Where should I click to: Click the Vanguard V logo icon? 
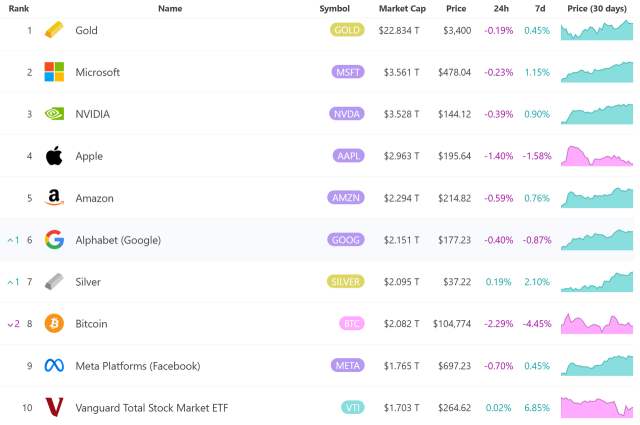point(54,407)
